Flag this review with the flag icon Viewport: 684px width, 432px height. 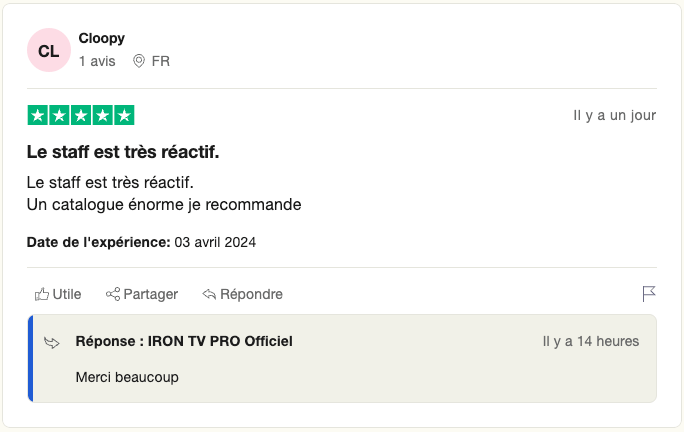[649, 293]
